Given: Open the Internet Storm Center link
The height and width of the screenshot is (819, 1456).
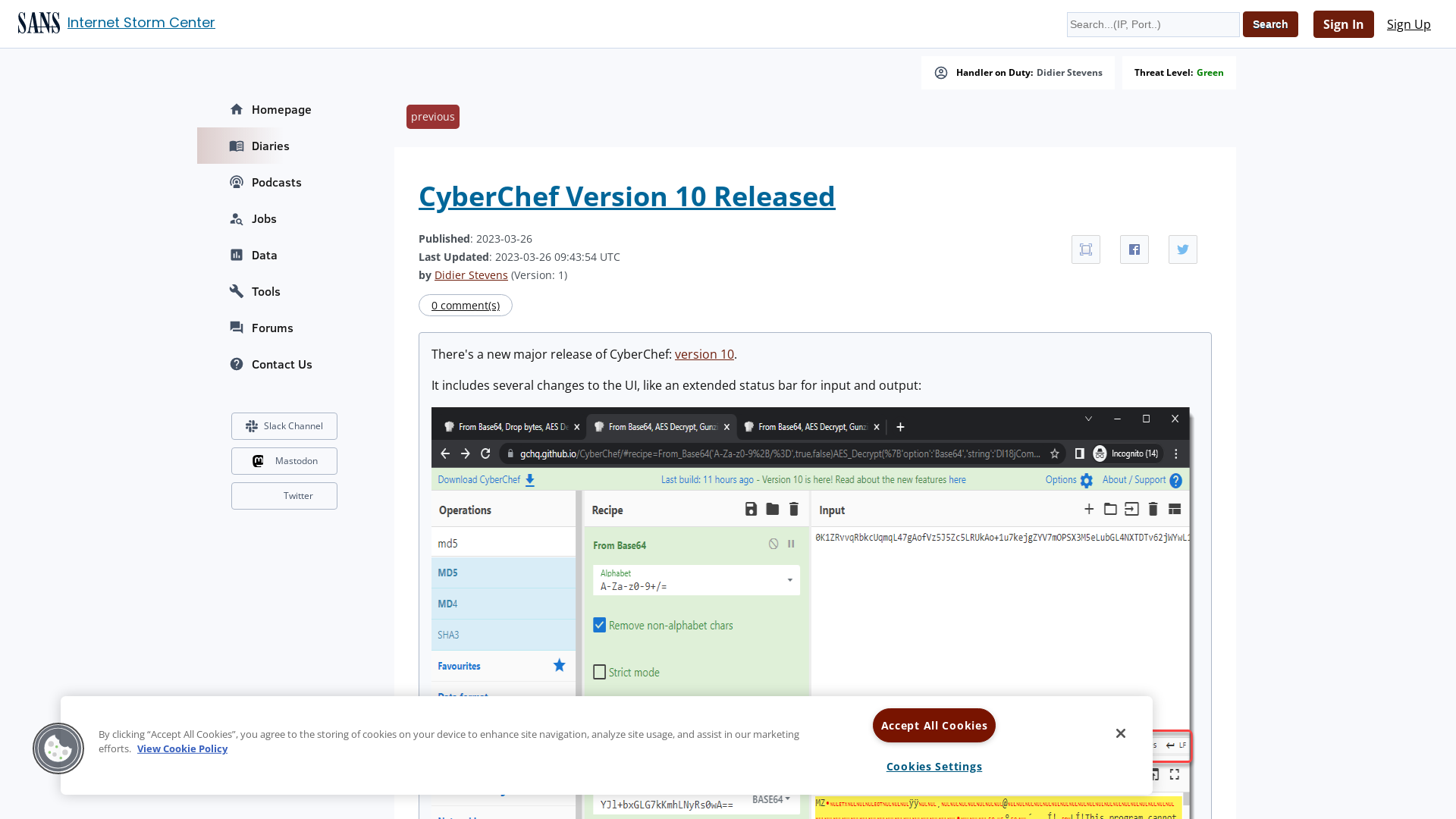Looking at the screenshot, I should pos(141,23).
